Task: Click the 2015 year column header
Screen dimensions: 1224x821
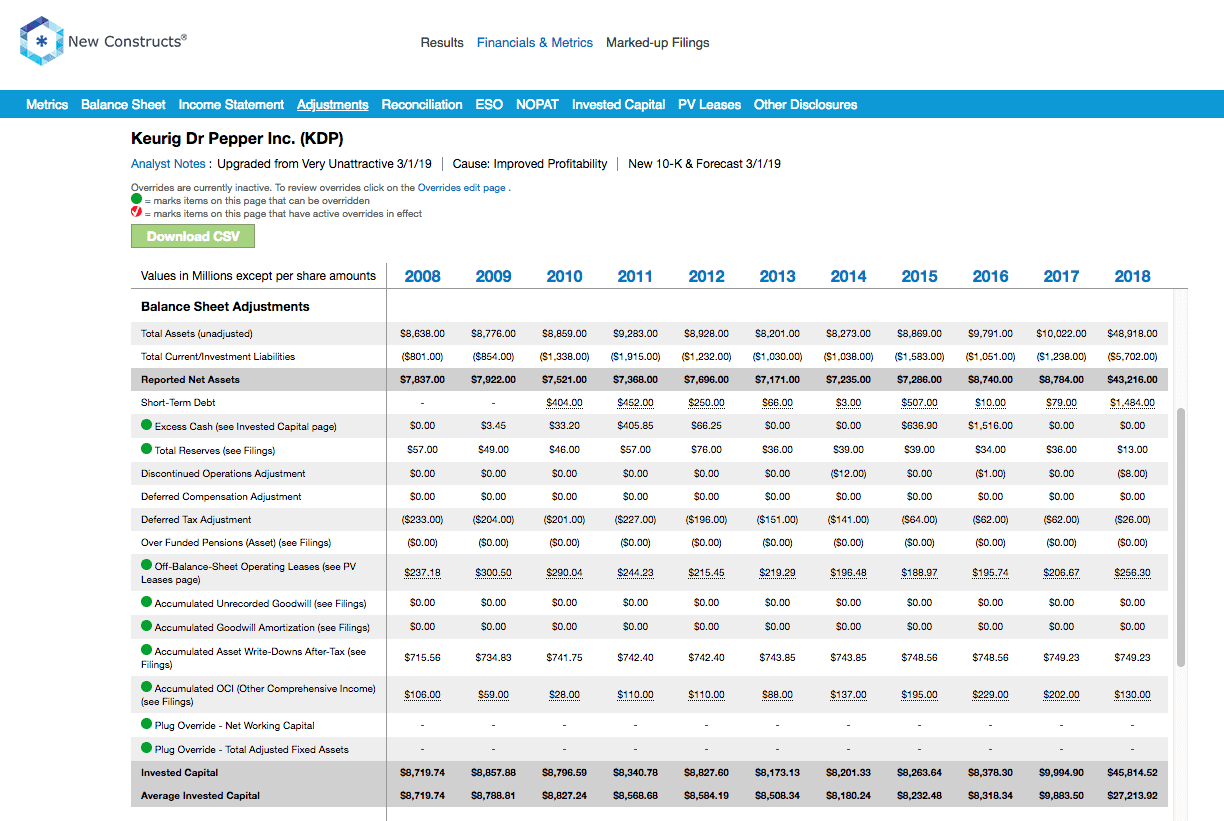Action: (x=920, y=276)
